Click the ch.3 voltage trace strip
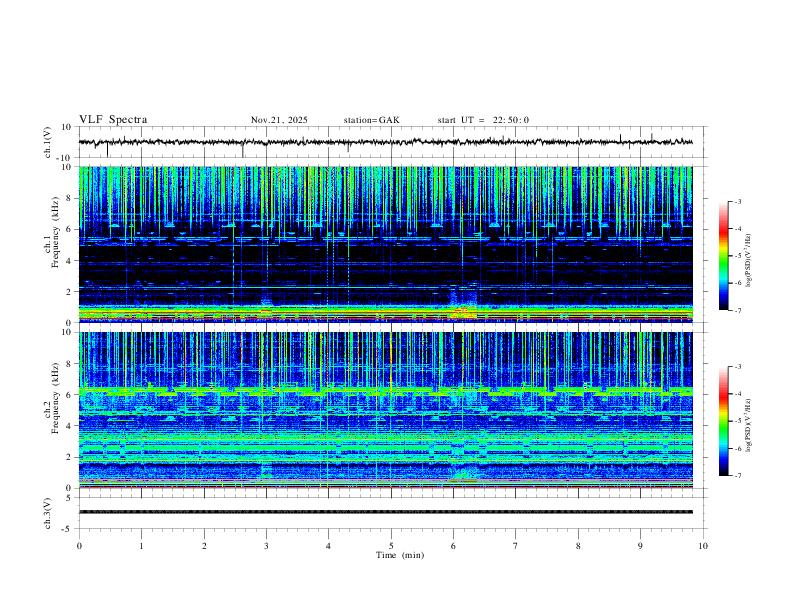Viewport: 792px width, 612px height. click(385, 512)
